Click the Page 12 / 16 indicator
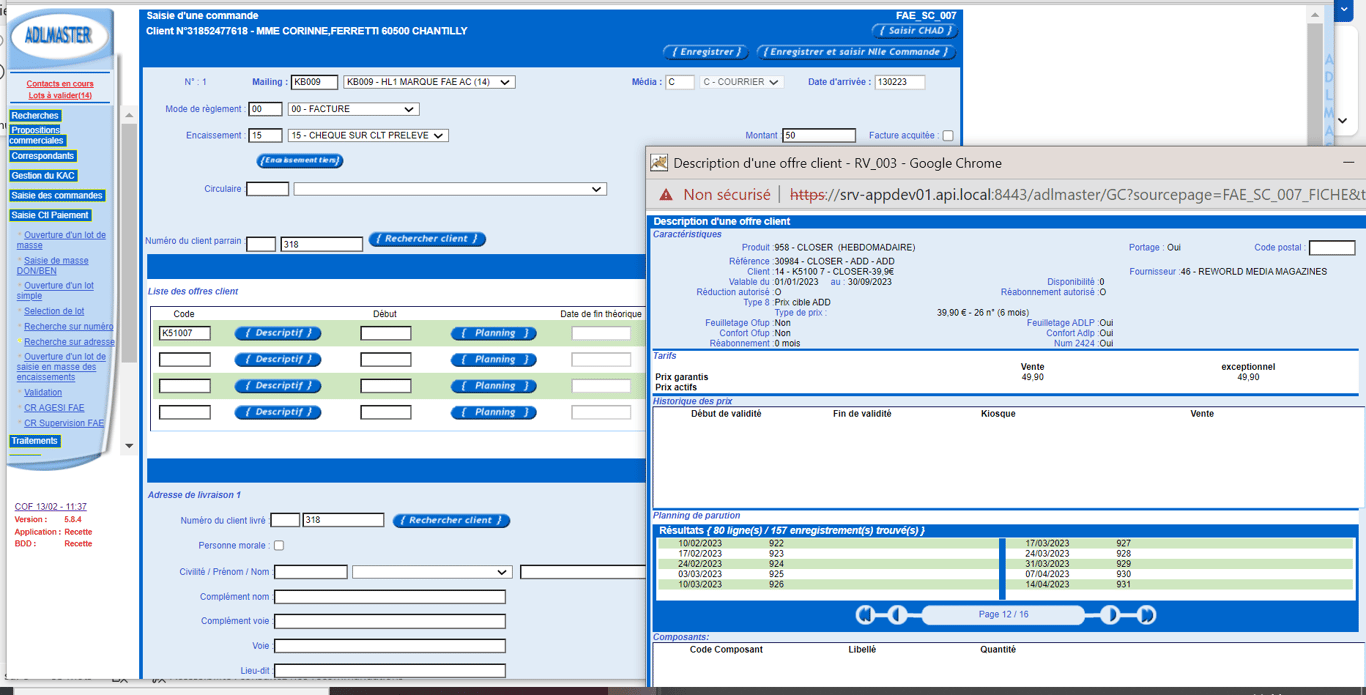The image size is (1366, 695). coord(1003,615)
